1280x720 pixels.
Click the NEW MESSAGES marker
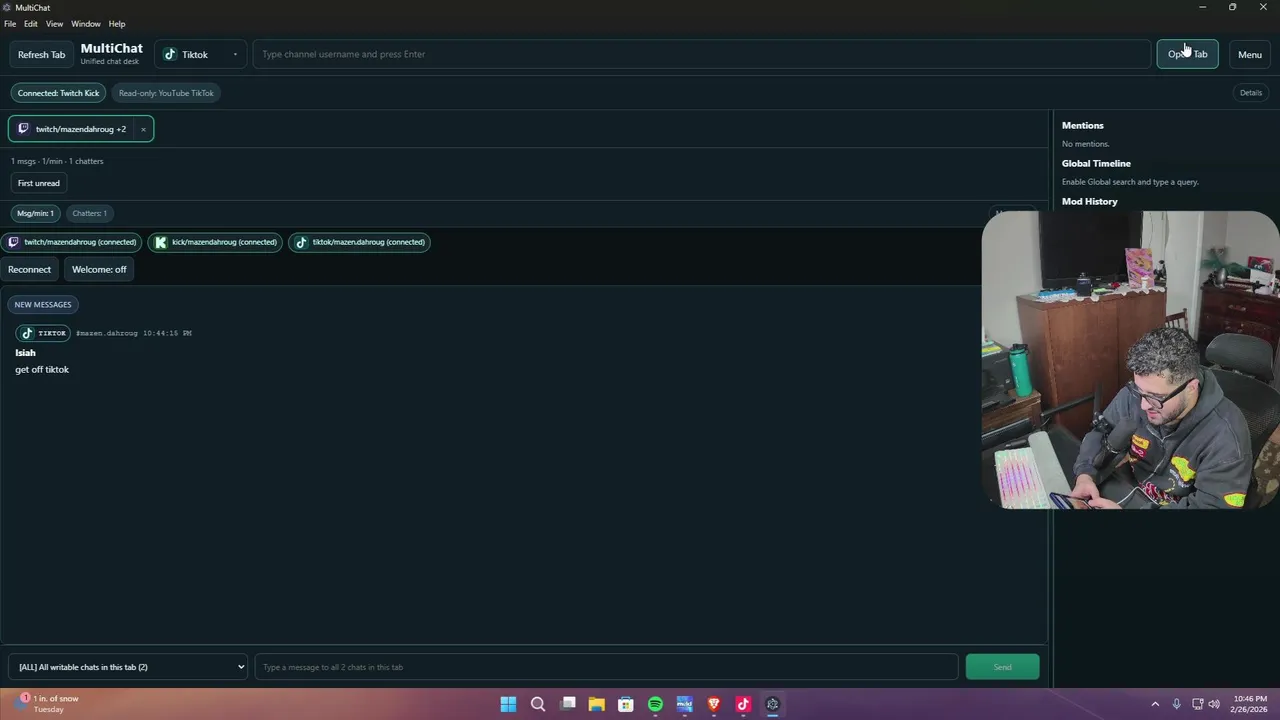tap(43, 304)
